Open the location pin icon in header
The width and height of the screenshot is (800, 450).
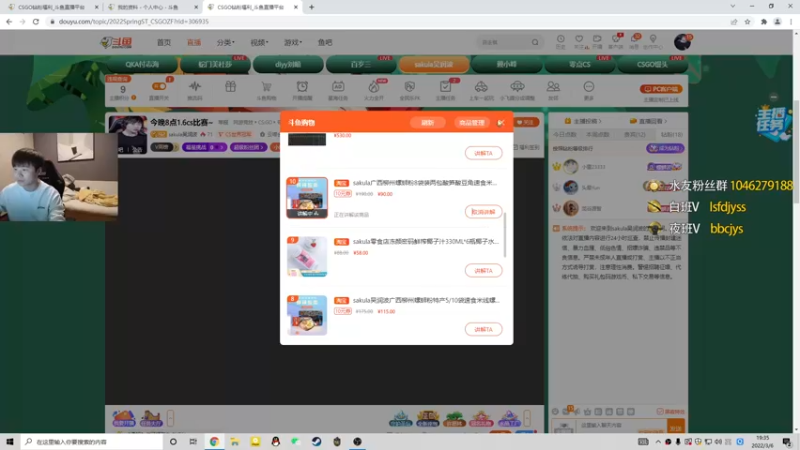point(653,41)
